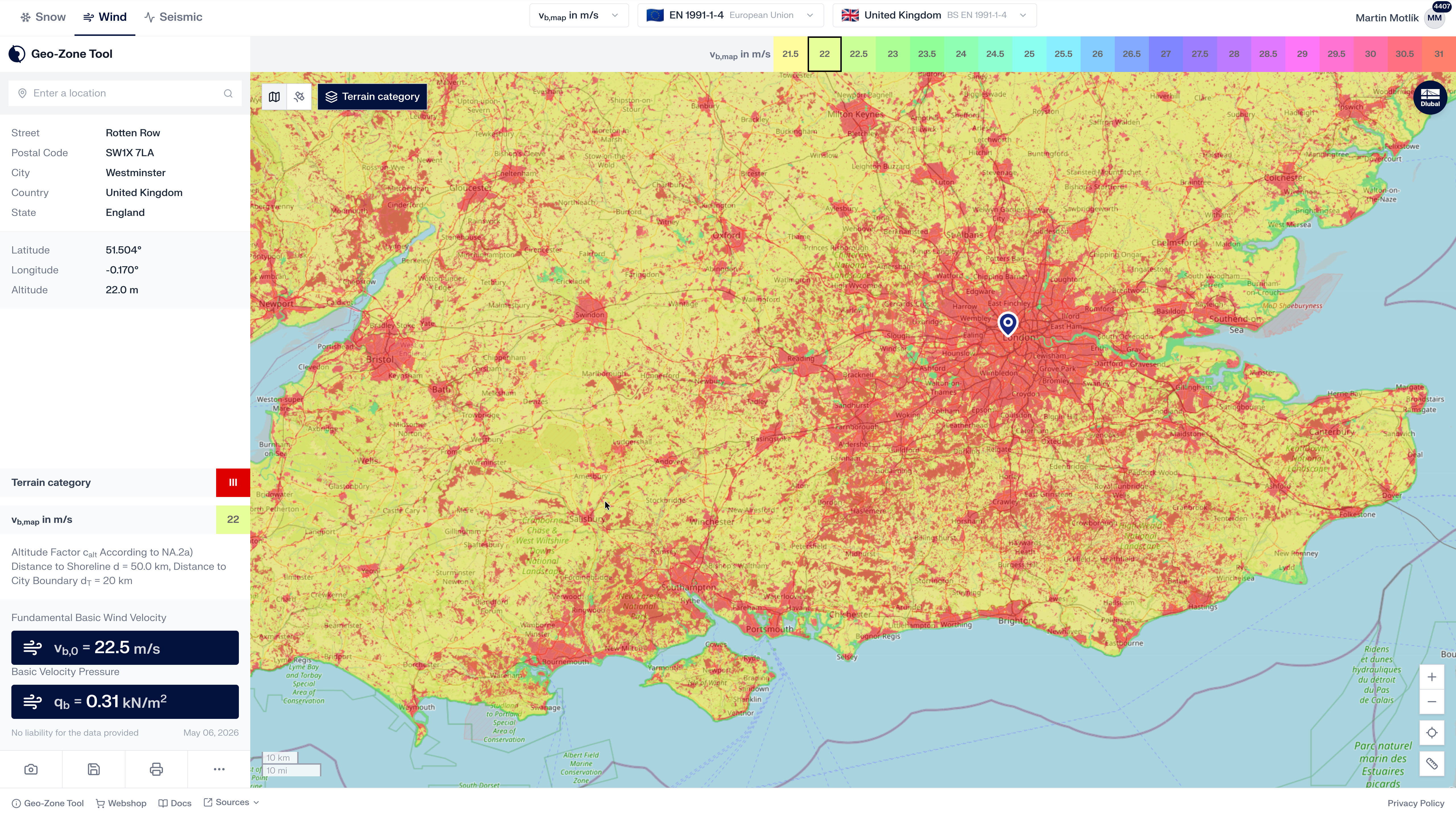Image resolution: width=1456 pixels, height=819 pixels.
Task: Click the search magnifier icon
Action: [228, 93]
